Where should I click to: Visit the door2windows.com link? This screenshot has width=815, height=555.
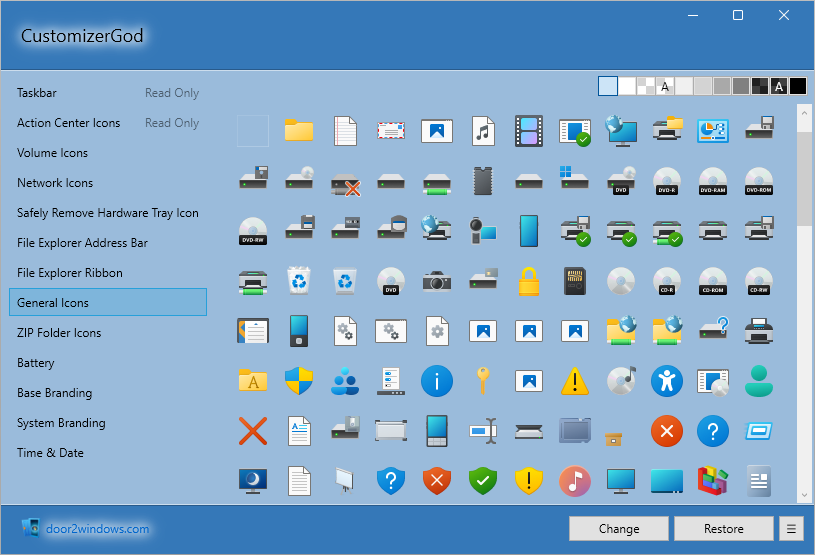(x=97, y=528)
